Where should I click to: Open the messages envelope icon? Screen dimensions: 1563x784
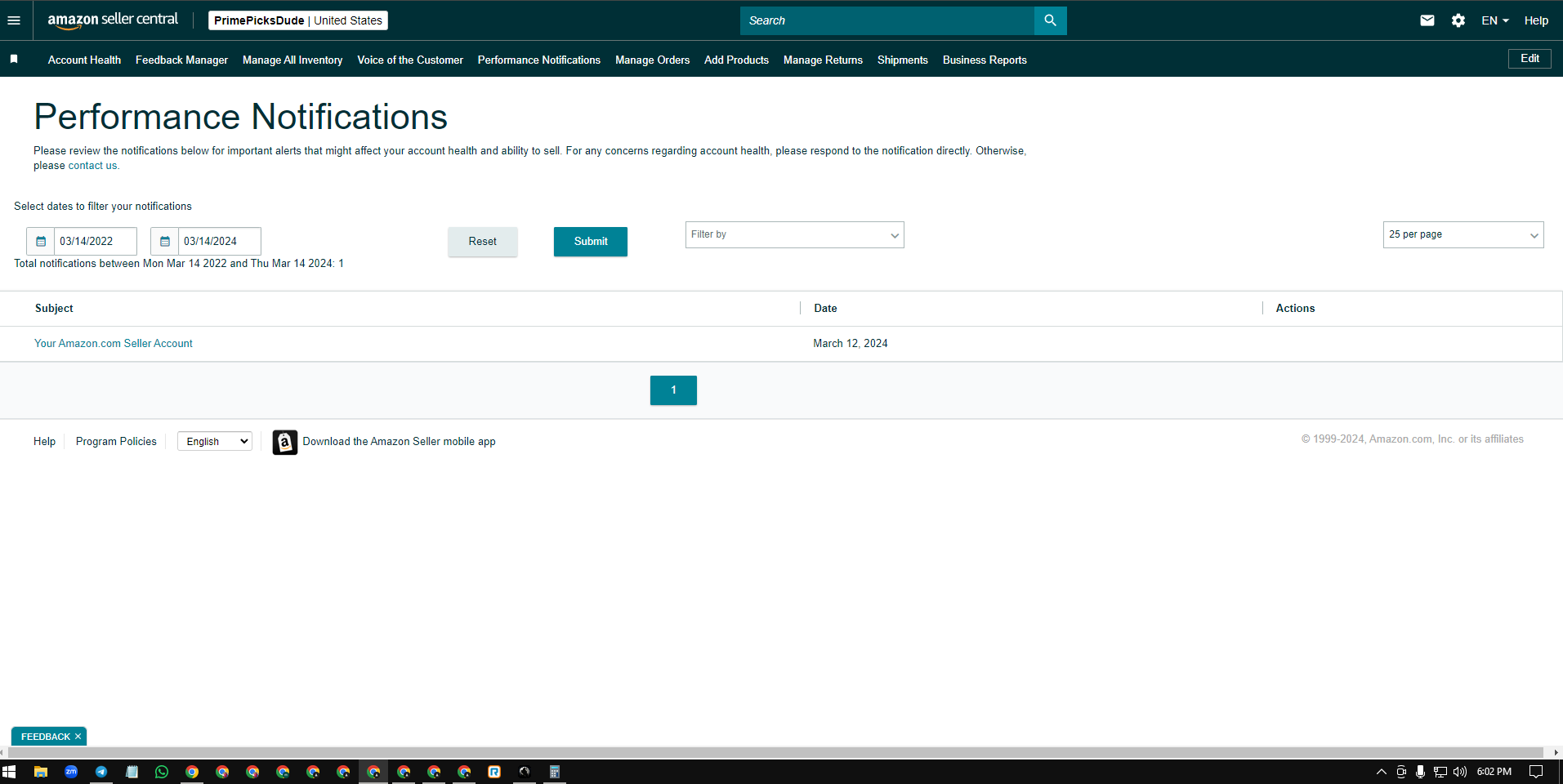1427,20
